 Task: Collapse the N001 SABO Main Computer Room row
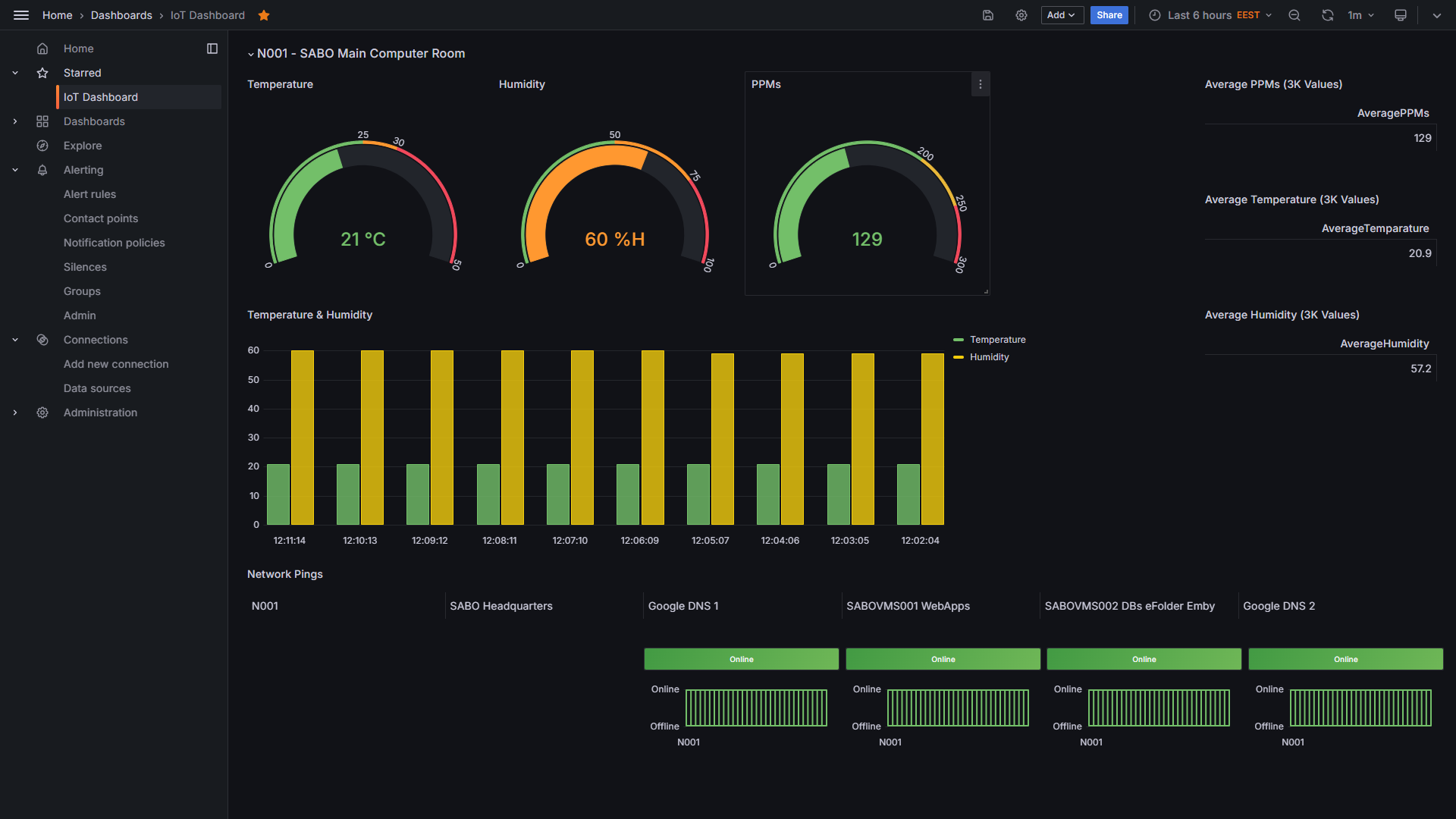tap(251, 54)
